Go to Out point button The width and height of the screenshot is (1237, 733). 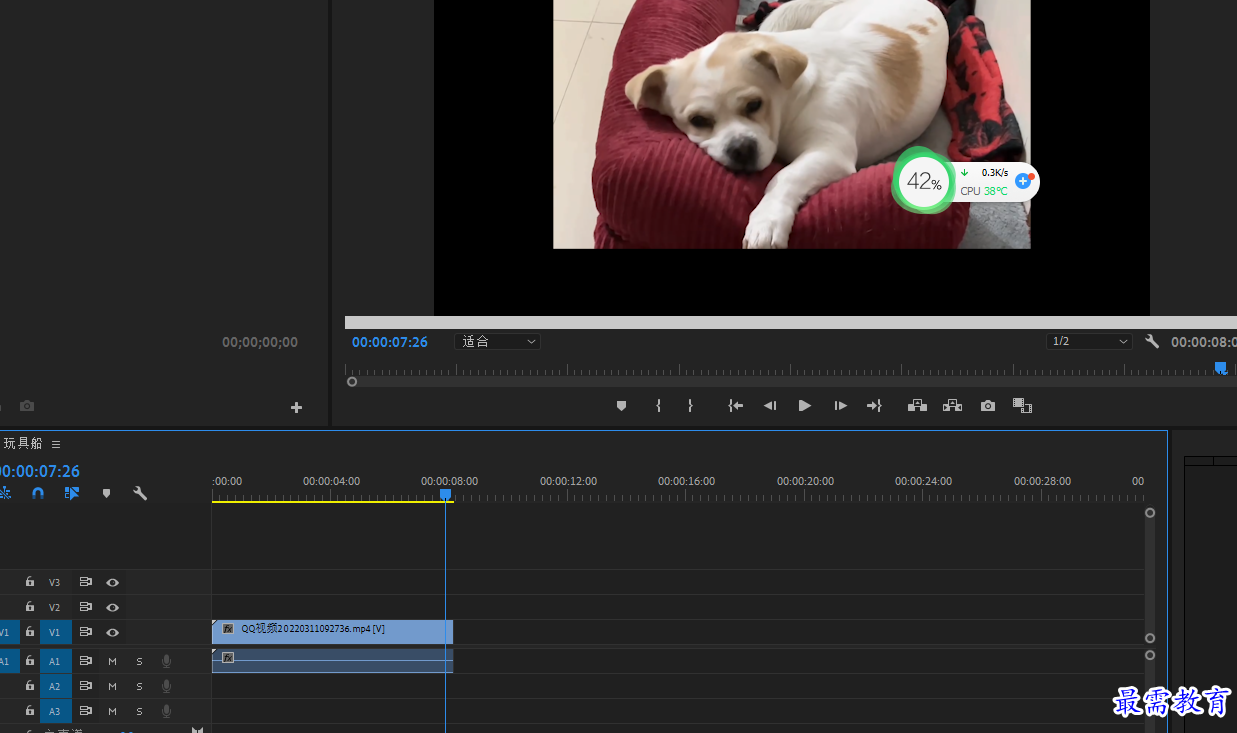click(x=874, y=406)
